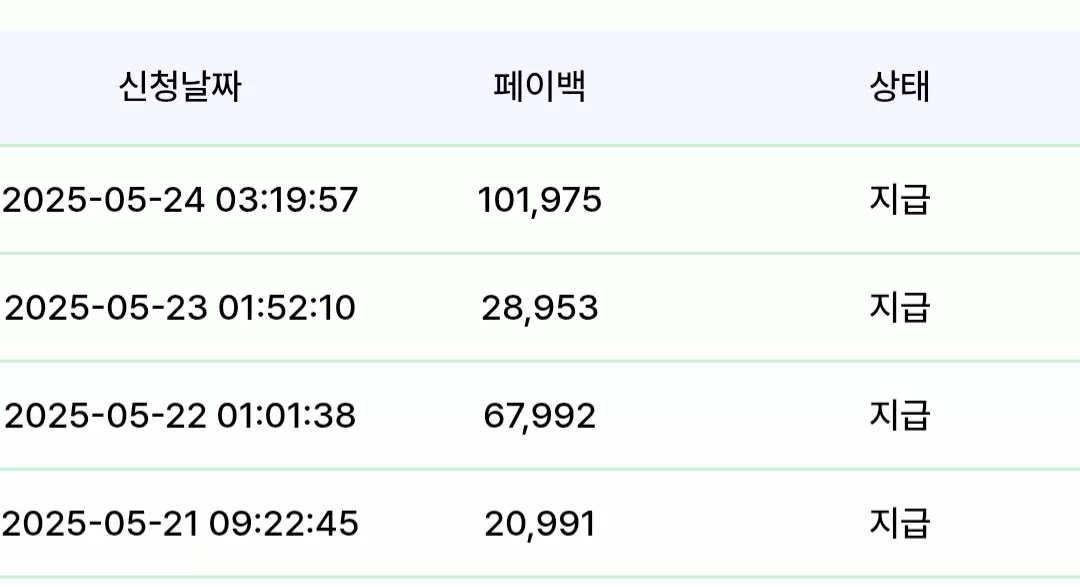The height and width of the screenshot is (587, 1080).
Task: Click the time 01:52:10 in the second row
Action: click(287, 307)
